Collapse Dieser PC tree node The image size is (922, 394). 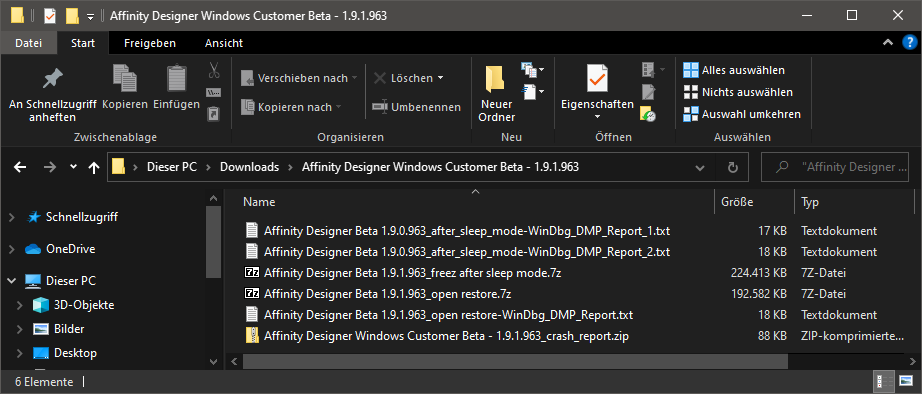[x=12, y=281]
